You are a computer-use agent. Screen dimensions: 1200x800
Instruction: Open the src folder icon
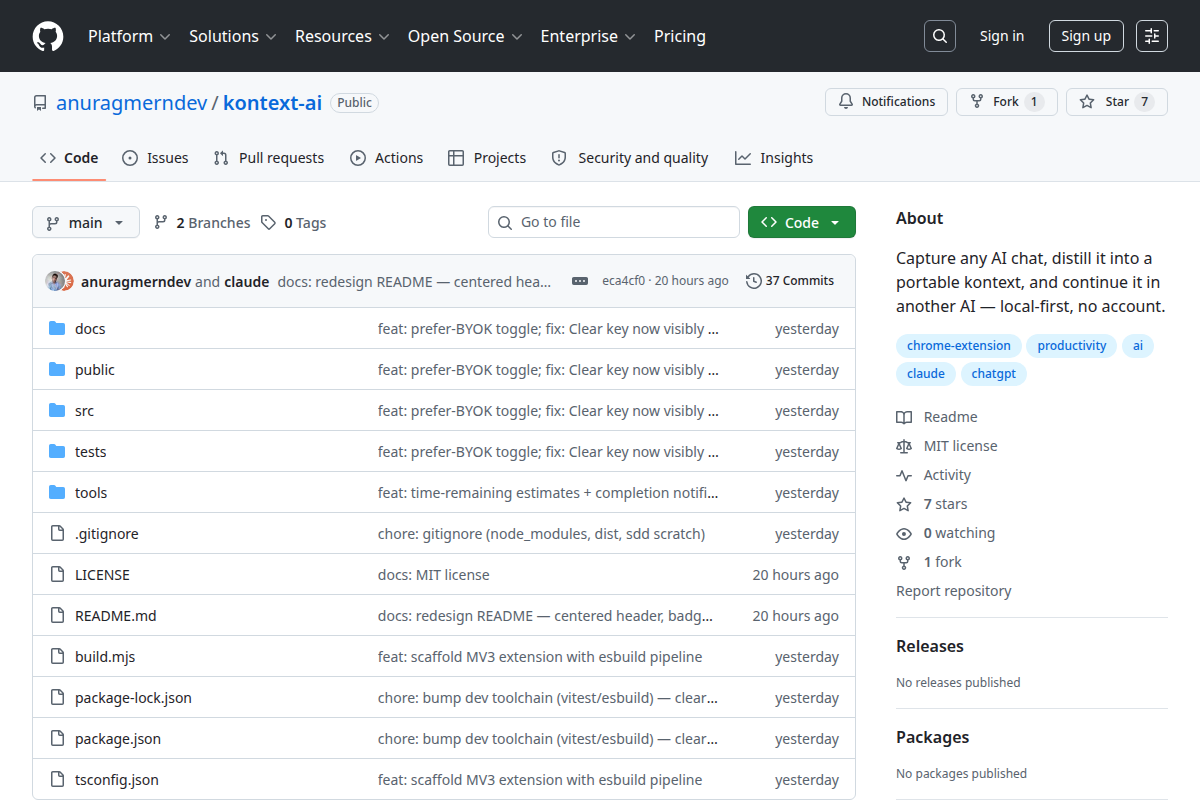point(57,410)
